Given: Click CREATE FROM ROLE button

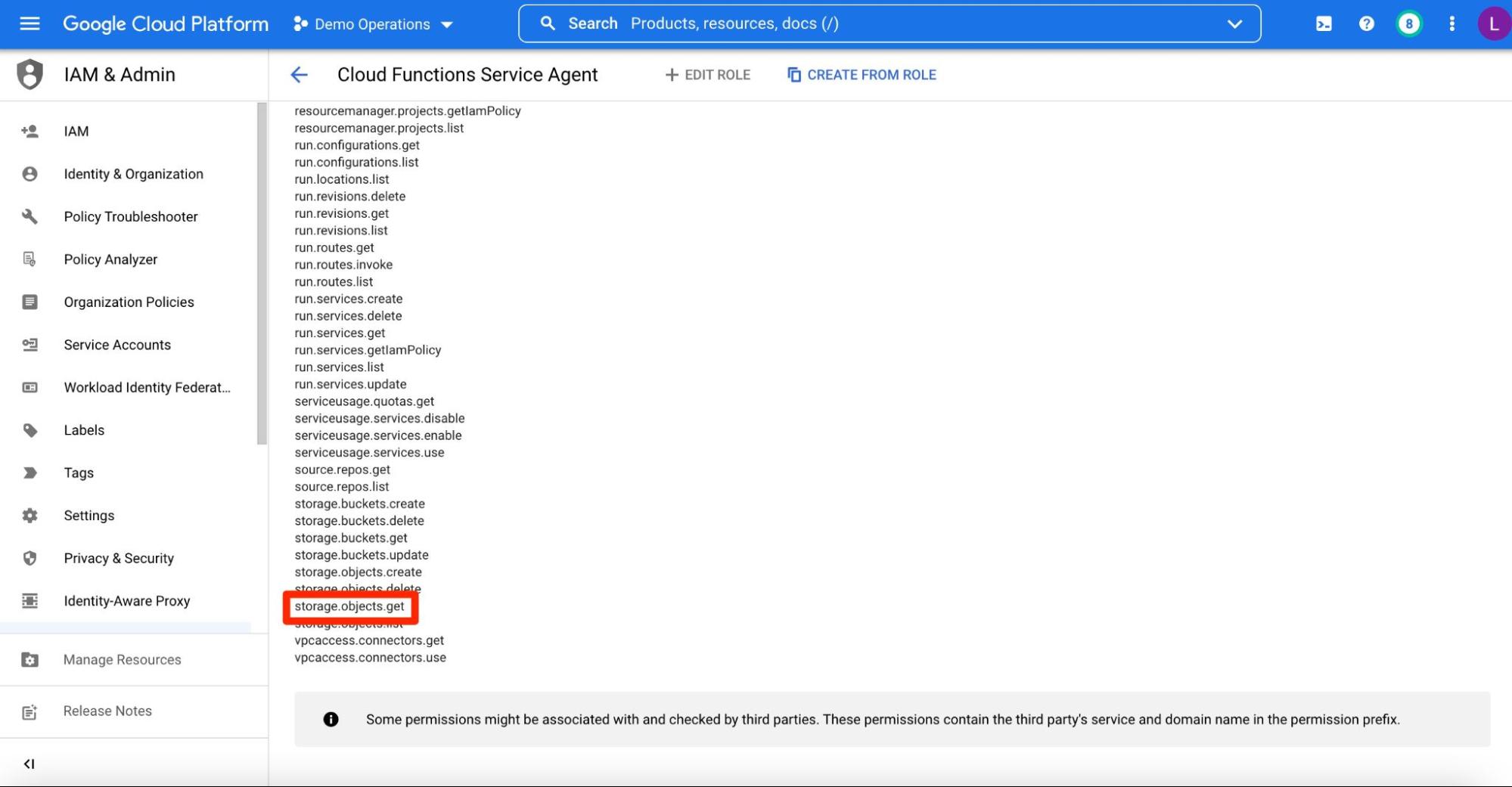Looking at the screenshot, I should point(862,75).
